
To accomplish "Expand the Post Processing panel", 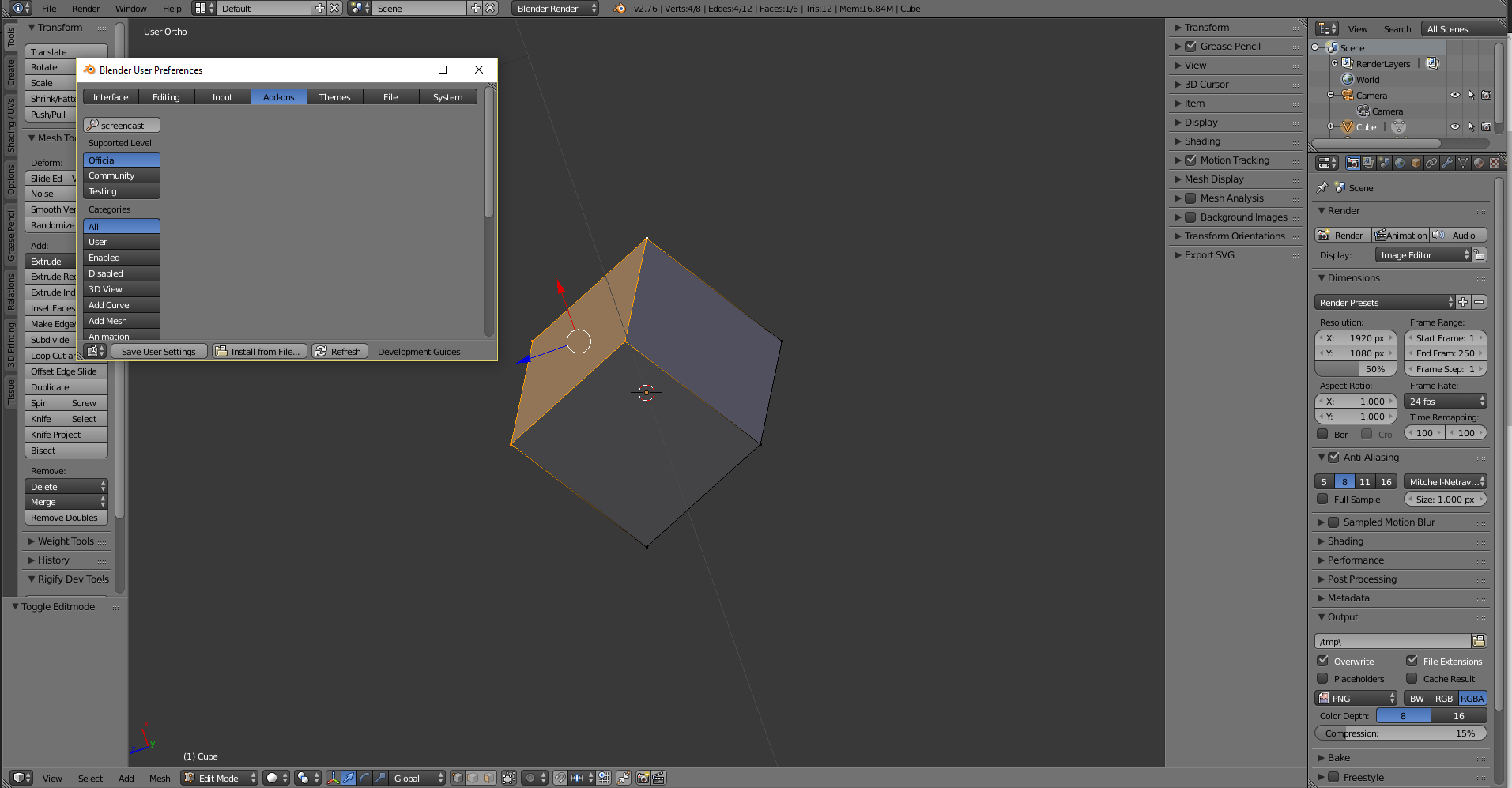I will pos(1362,579).
